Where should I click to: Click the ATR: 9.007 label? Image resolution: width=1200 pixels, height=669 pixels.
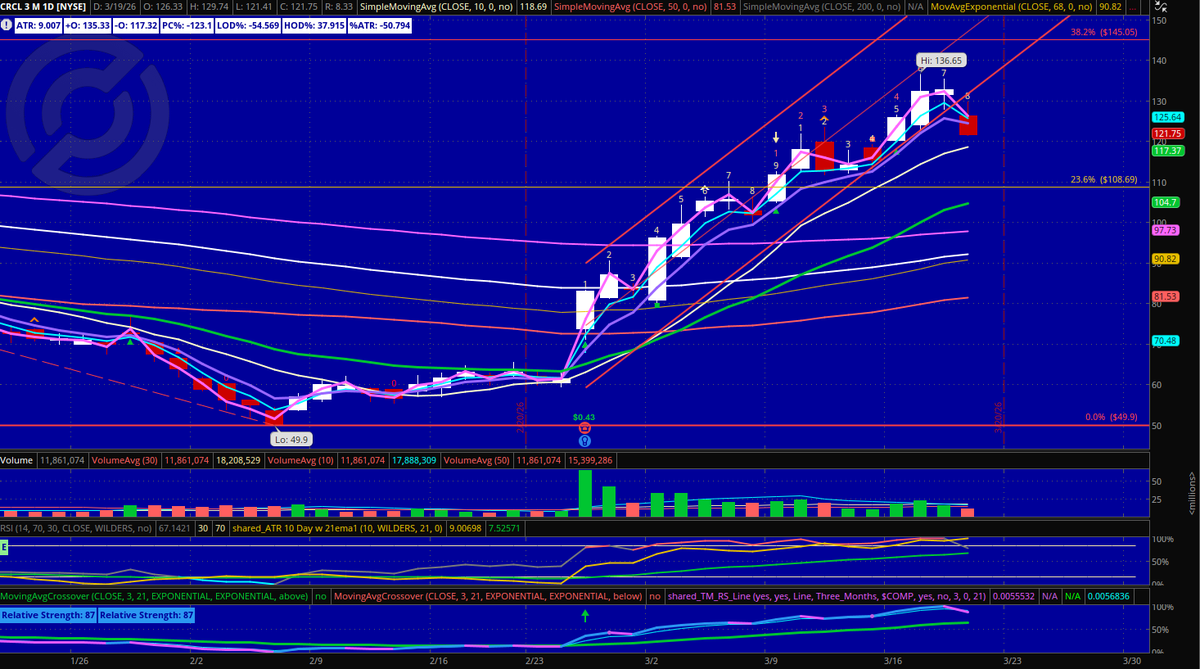point(38,23)
